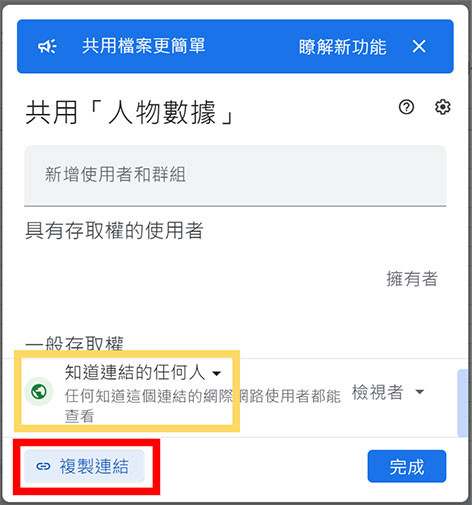The image size is (472, 505).
Task: Click the 具有存取權的使用者 section heading
Action: (x=114, y=230)
